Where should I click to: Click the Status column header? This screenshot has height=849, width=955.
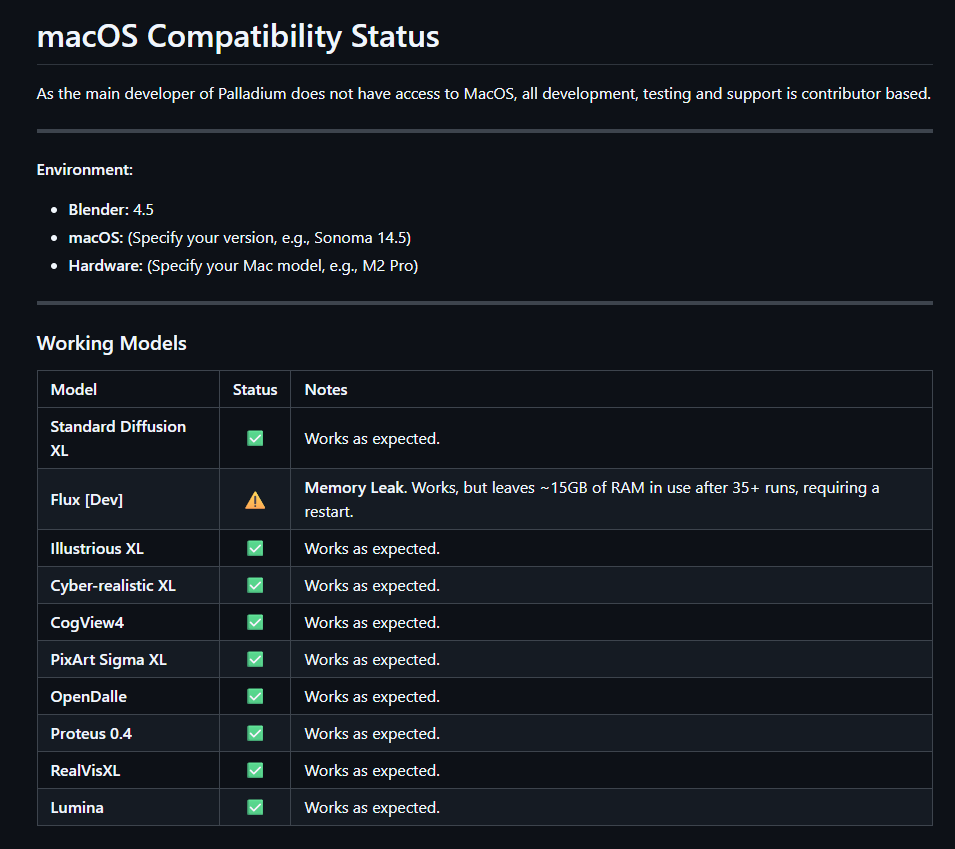click(255, 389)
